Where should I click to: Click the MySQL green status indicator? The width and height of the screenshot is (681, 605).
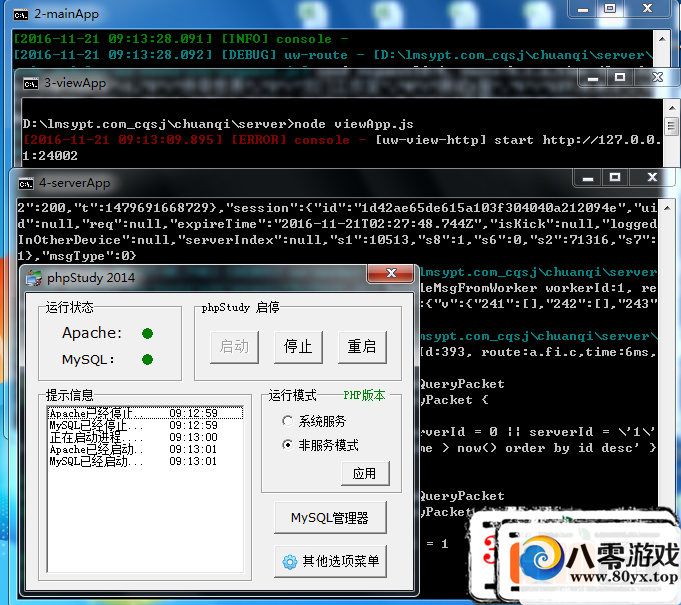click(x=148, y=360)
